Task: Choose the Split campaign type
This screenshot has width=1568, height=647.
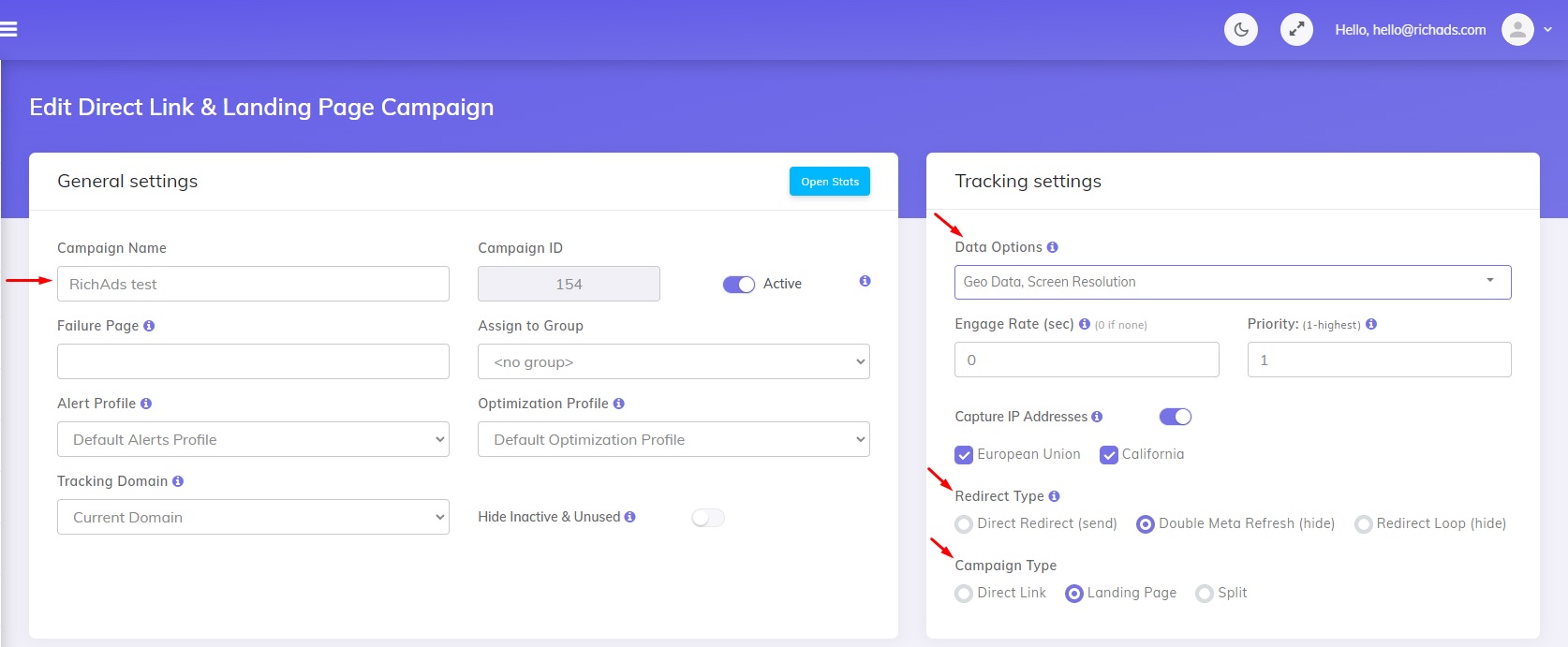Action: click(1205, 594)
